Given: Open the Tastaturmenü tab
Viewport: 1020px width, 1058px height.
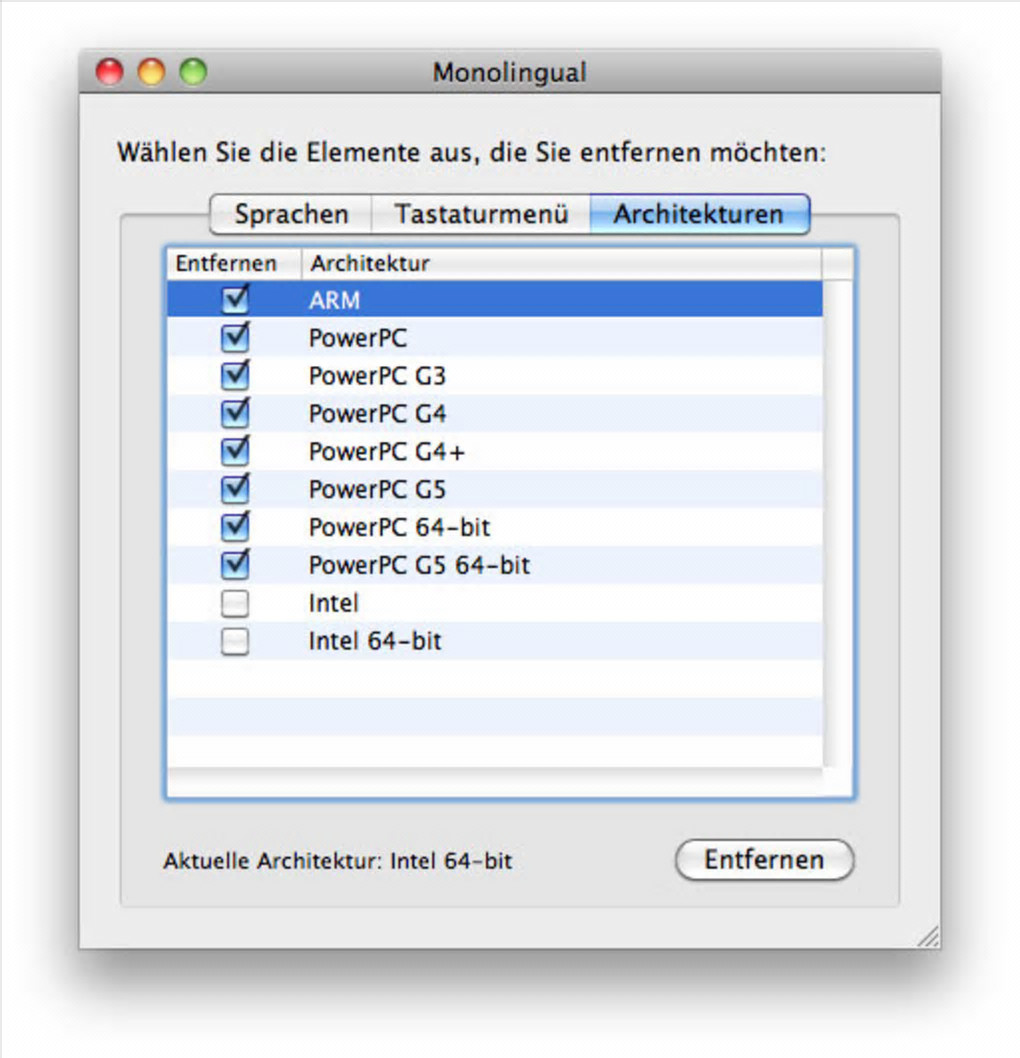Looking at the screenshot, I should click(x=481, y=215).
